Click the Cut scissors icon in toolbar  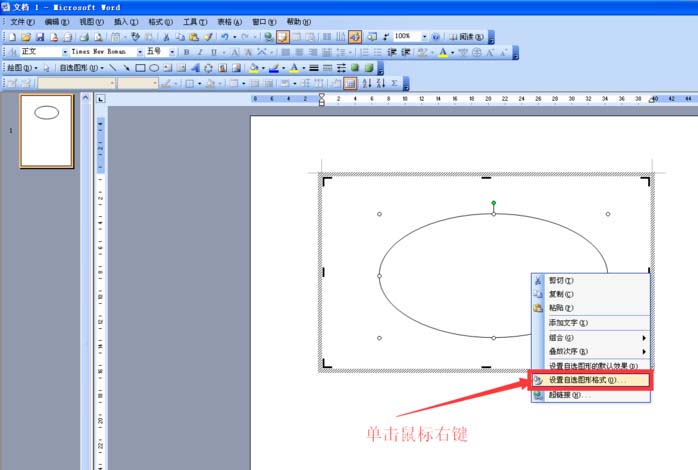tap(166, 37)
